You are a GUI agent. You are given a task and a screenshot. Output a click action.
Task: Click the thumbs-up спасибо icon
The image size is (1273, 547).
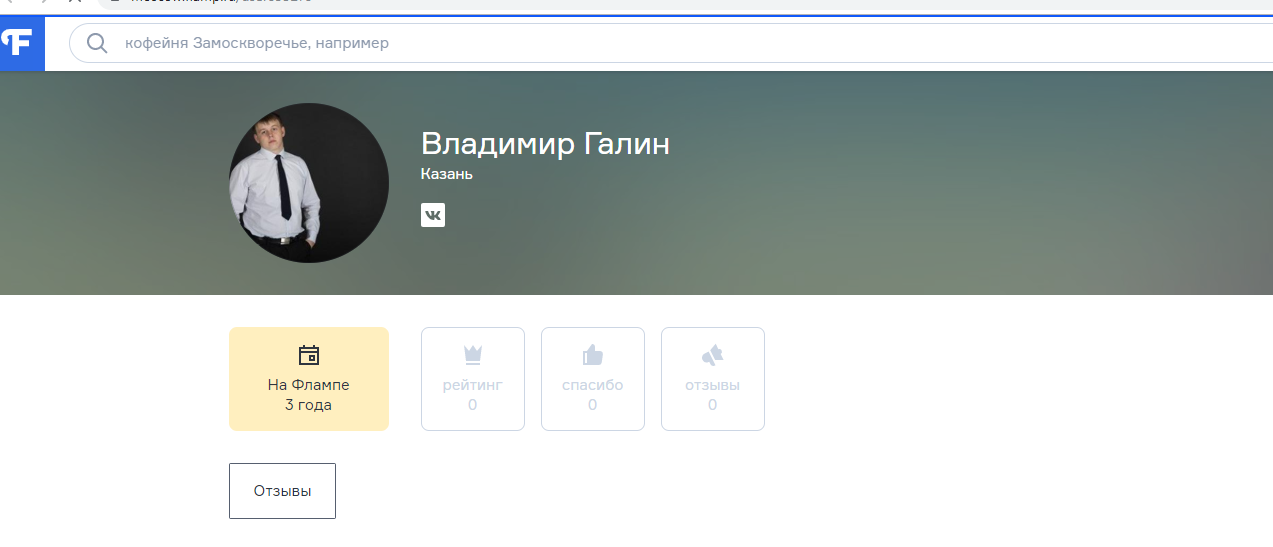point(592,355)
